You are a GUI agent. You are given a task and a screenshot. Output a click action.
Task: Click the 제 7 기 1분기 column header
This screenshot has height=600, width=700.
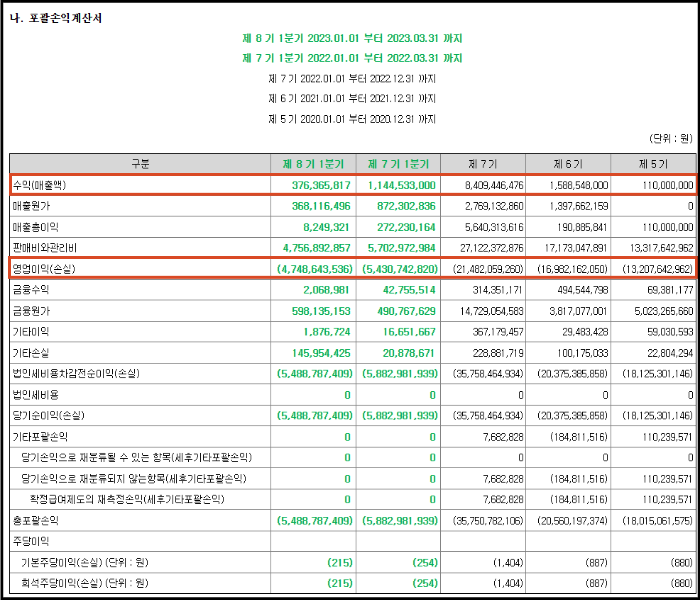pos(398,164)
